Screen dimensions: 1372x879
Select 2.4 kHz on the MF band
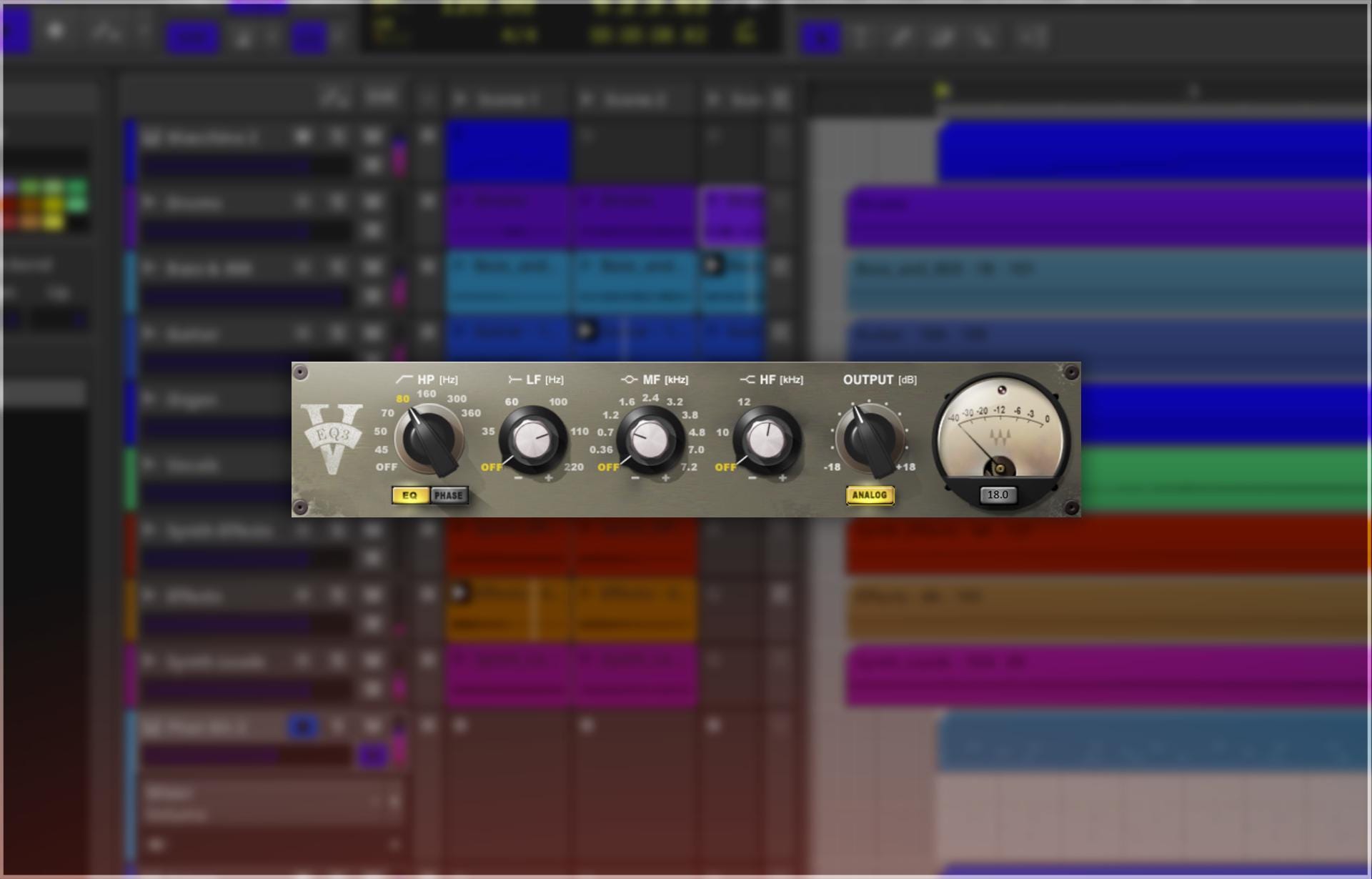(x=650, y=397)
